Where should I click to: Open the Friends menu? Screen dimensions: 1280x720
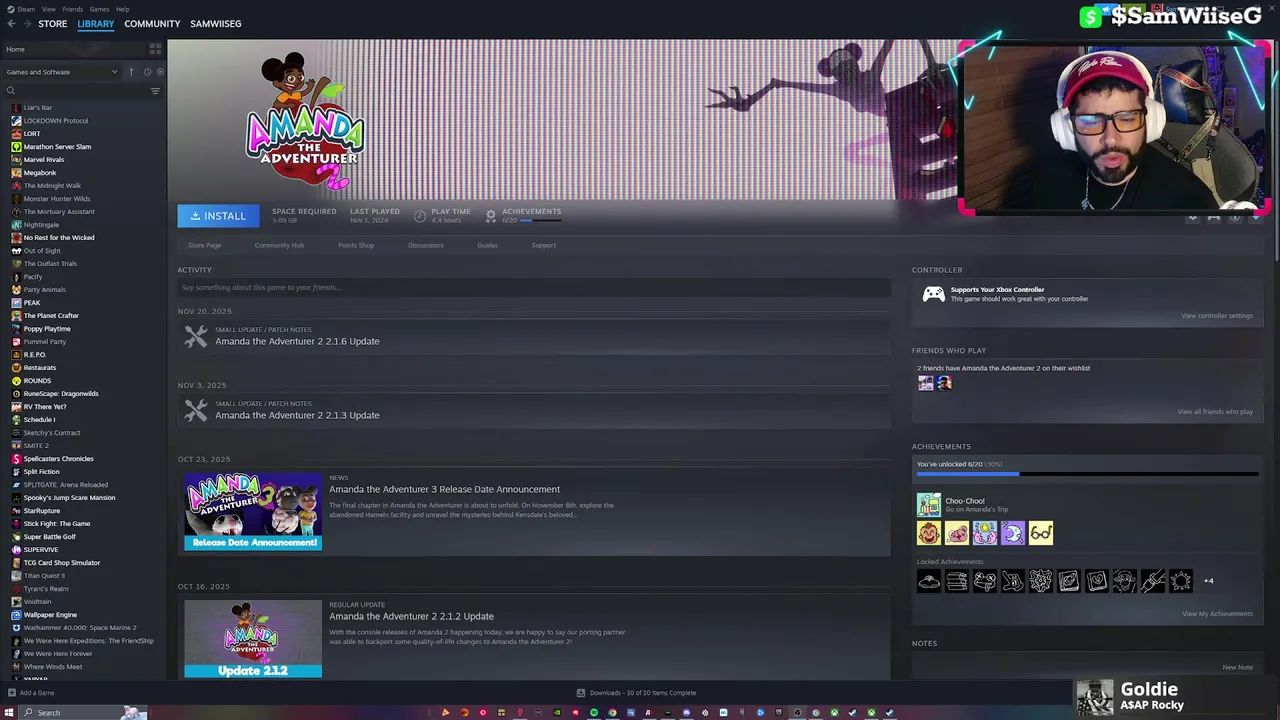[x=73, y=9]
